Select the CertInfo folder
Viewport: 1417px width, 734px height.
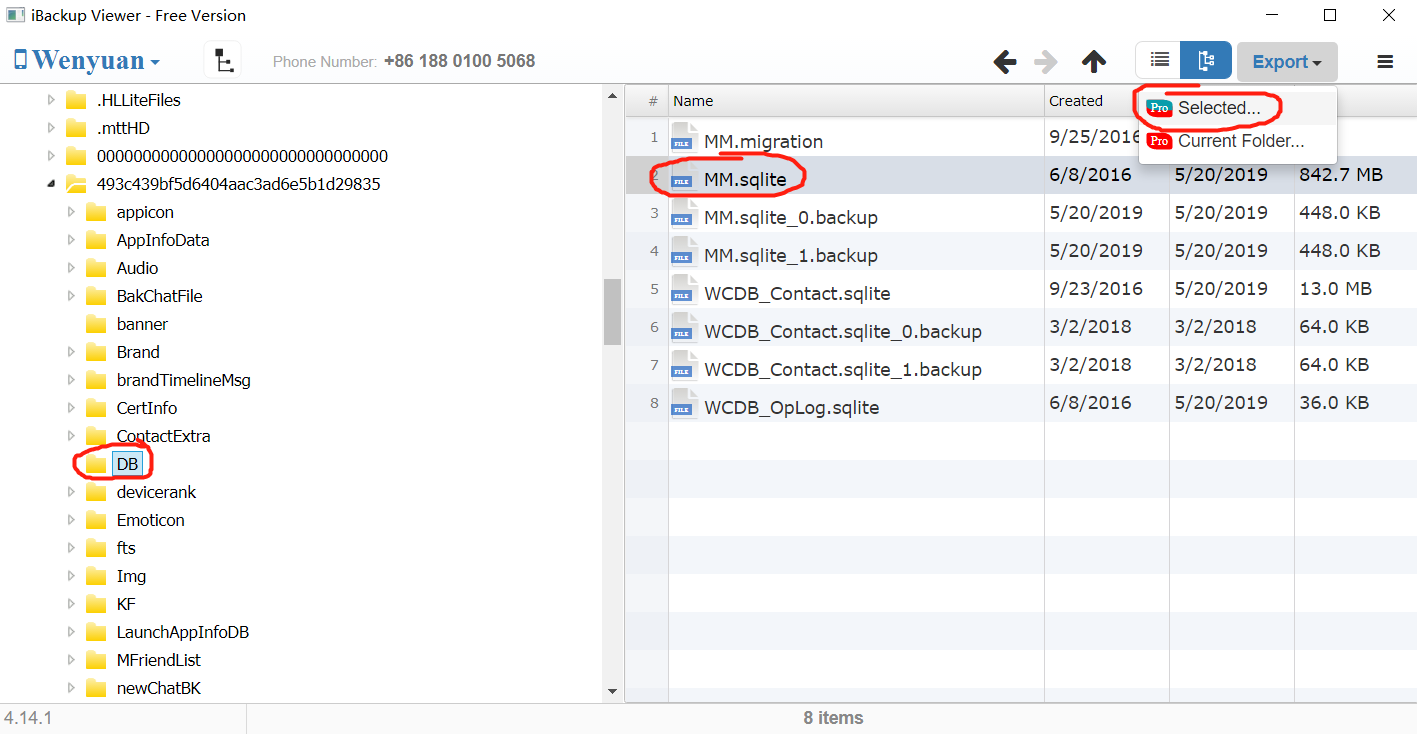147,408
